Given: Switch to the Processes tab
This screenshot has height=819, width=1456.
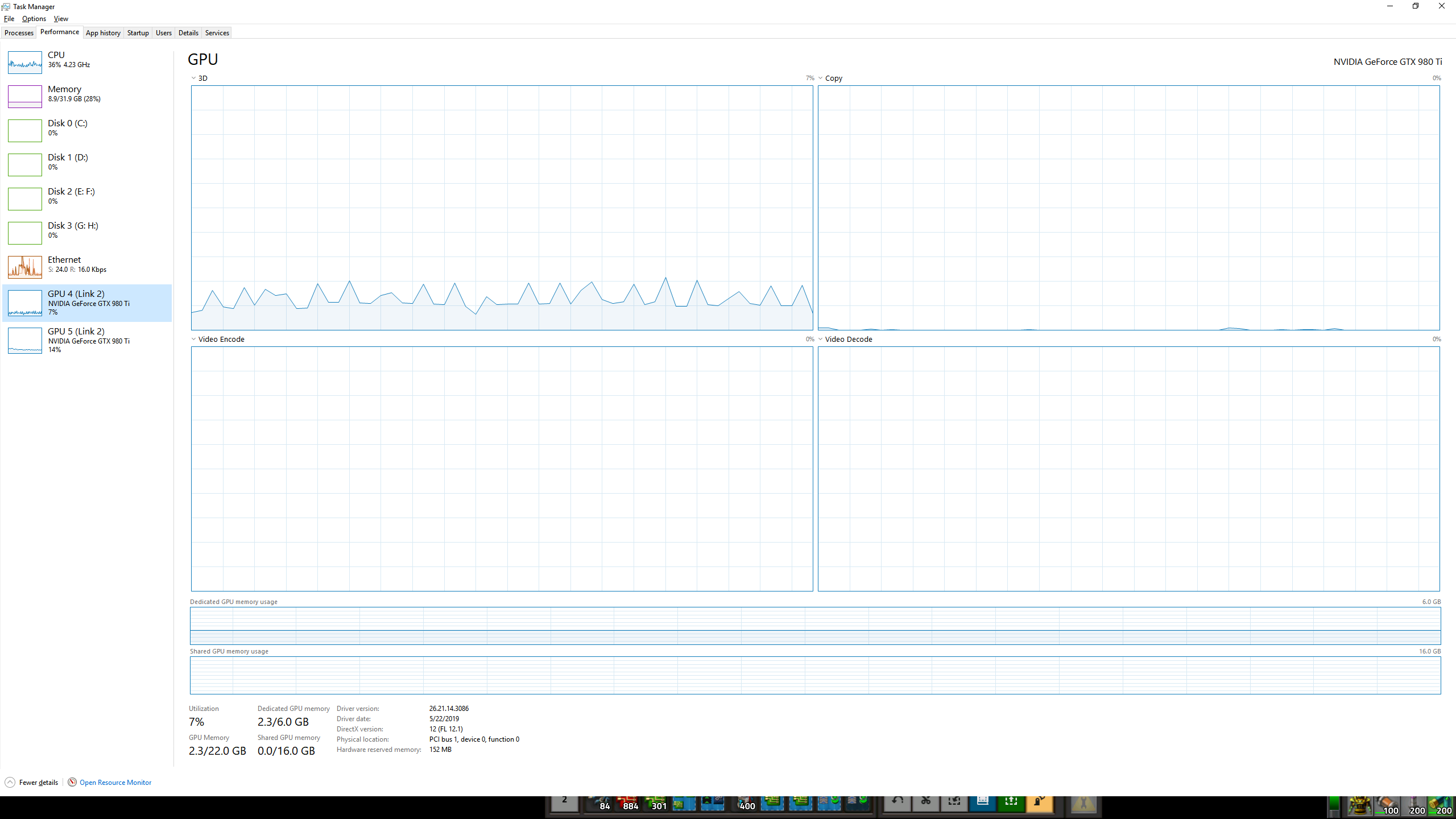Looking at the screenshot, I should [x=19, y=33].
